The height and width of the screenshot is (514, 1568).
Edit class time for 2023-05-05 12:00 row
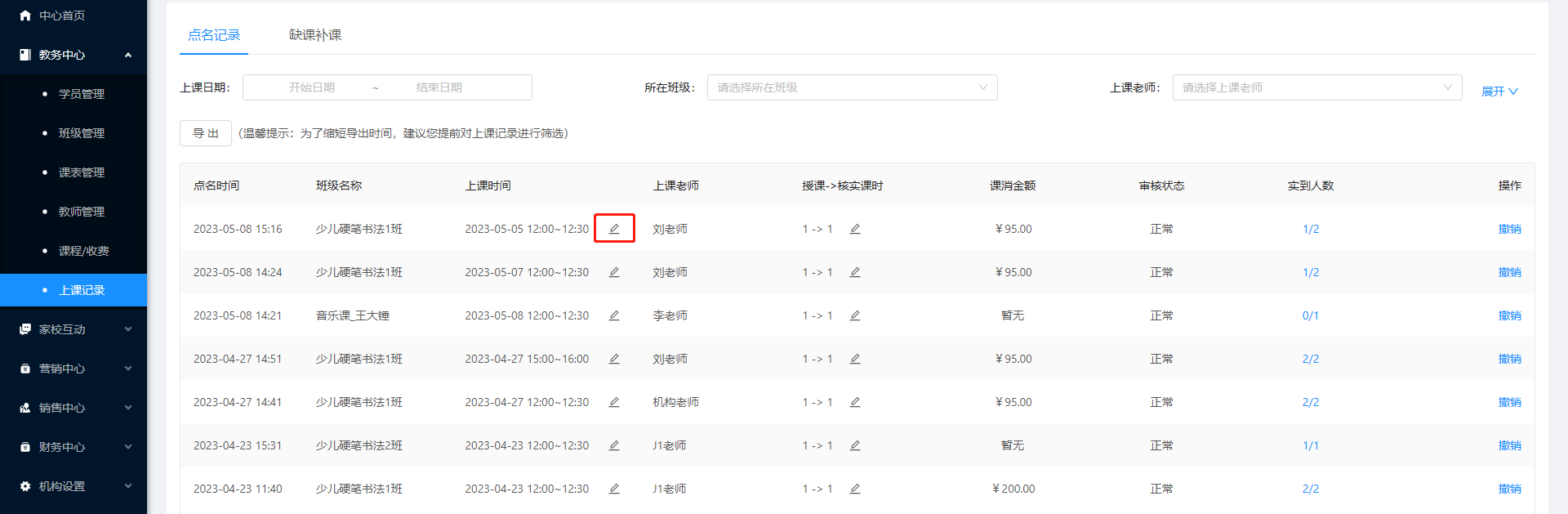click(x=614, y=229)
